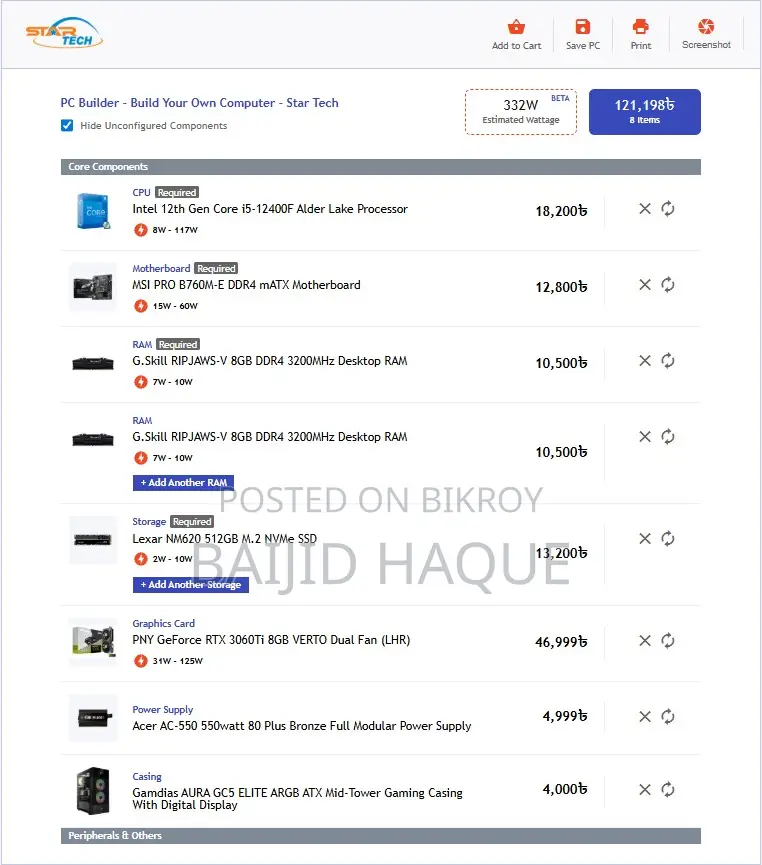Click the Graphics Card category label
This screenshot has height=865, width=762.
point(163,624)
